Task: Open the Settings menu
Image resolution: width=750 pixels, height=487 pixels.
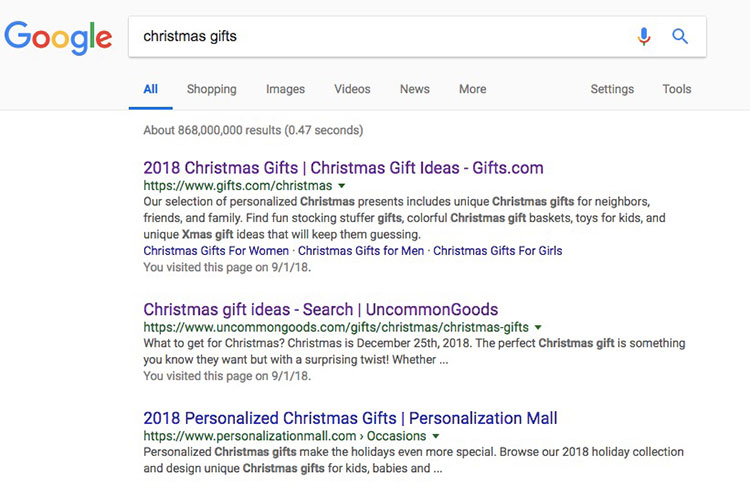Action: tap(612, 89)
